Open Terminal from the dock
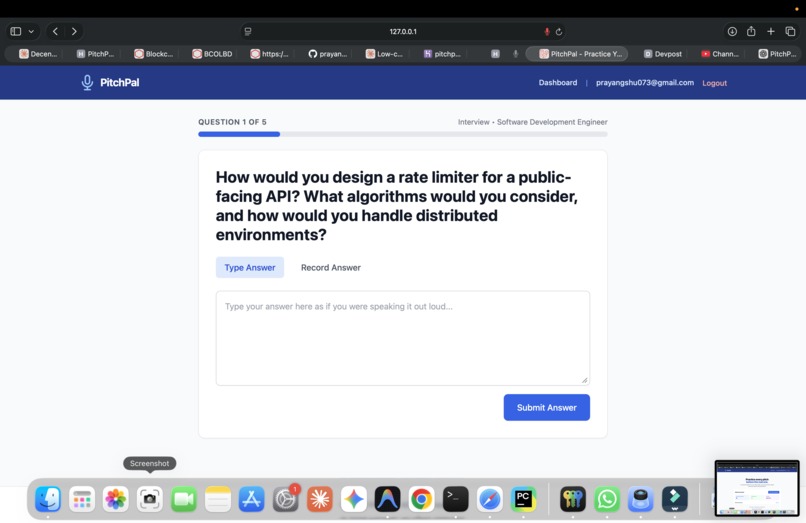Image resolution: width=806 pixels, height=523 pixels. [x=455, y=499]
